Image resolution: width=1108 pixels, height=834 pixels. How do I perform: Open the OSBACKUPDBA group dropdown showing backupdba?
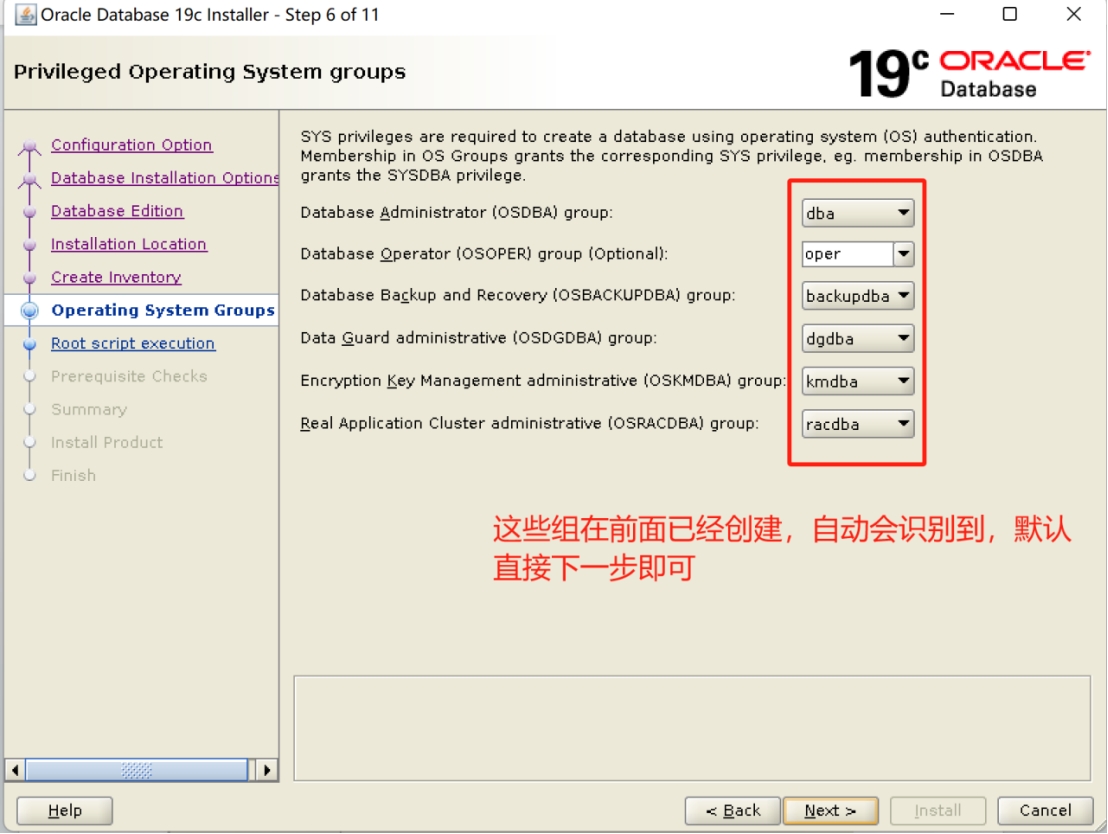858,295
